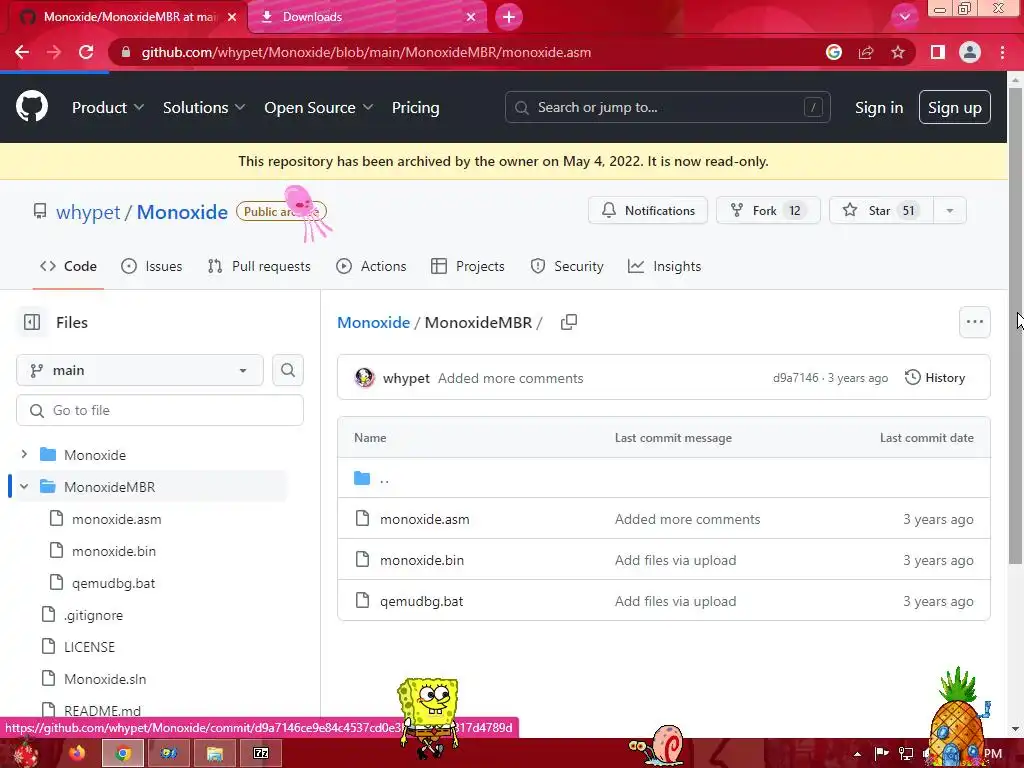Expand the Product menu
This screenshot has height=768, width=1024.
[108, 108]
